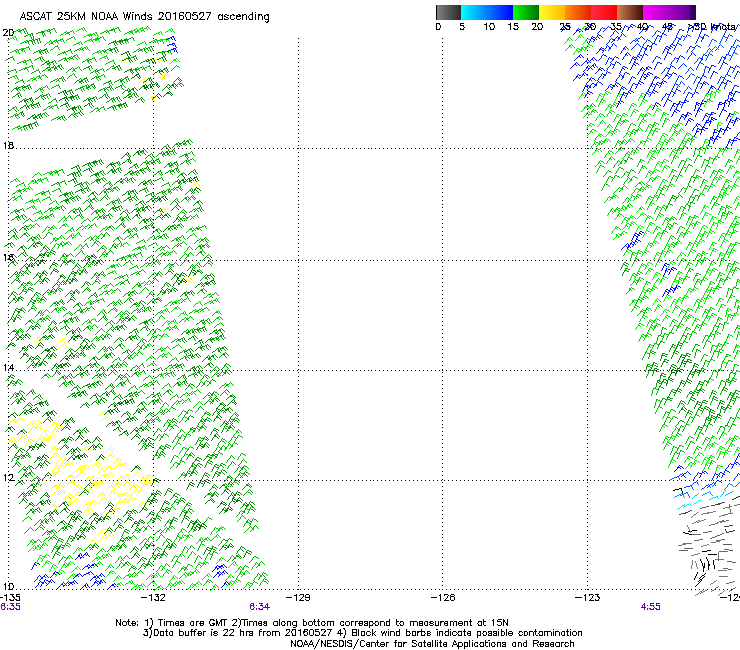Click longitude label -135
The width and height of the screenshot is (740, 650).
click(10, 598)
